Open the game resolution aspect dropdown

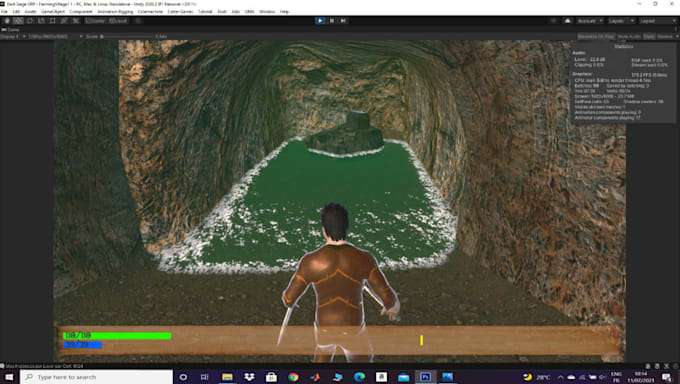pos(55,36)
